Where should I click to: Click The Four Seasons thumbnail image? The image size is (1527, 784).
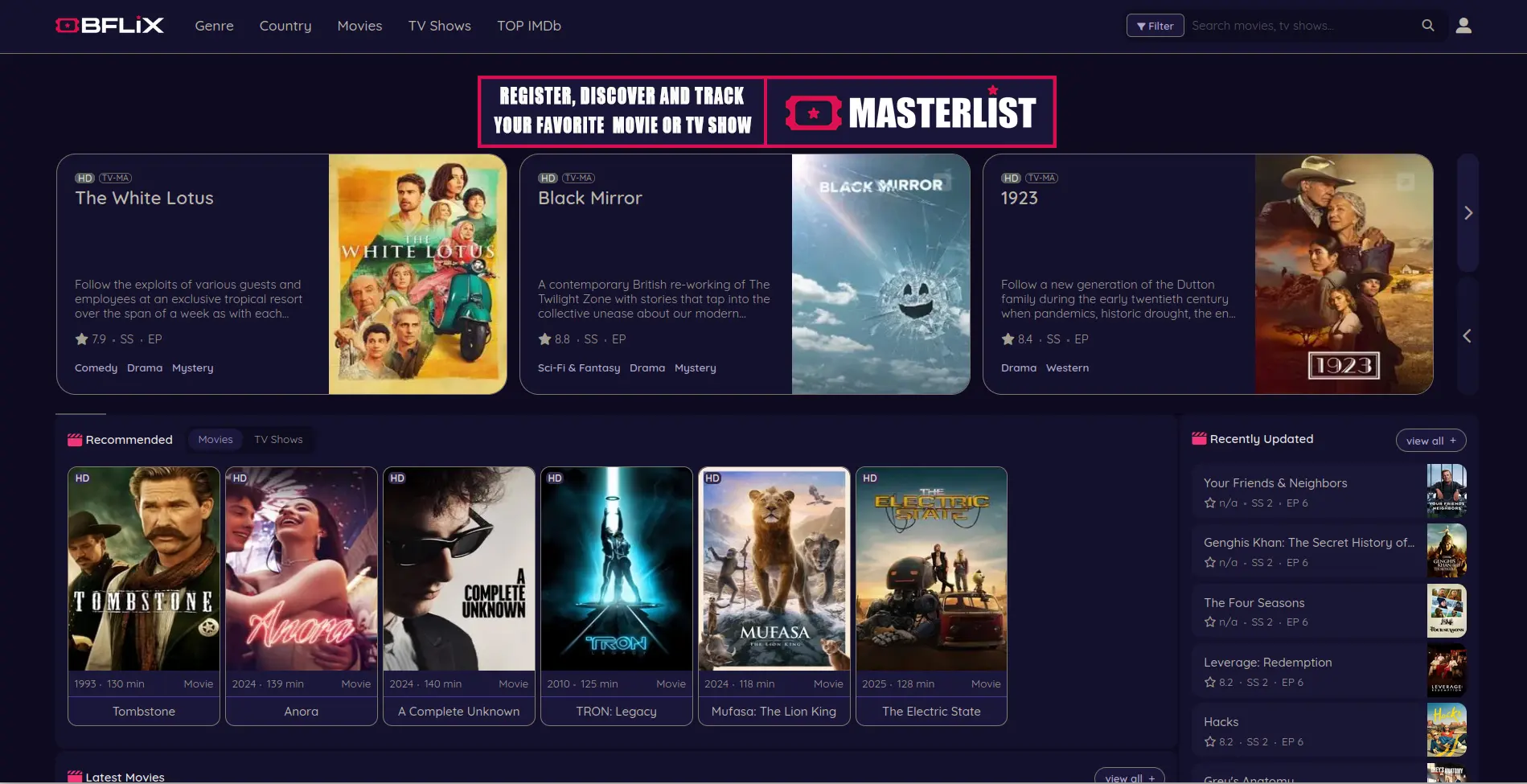tap(1447, 610)
